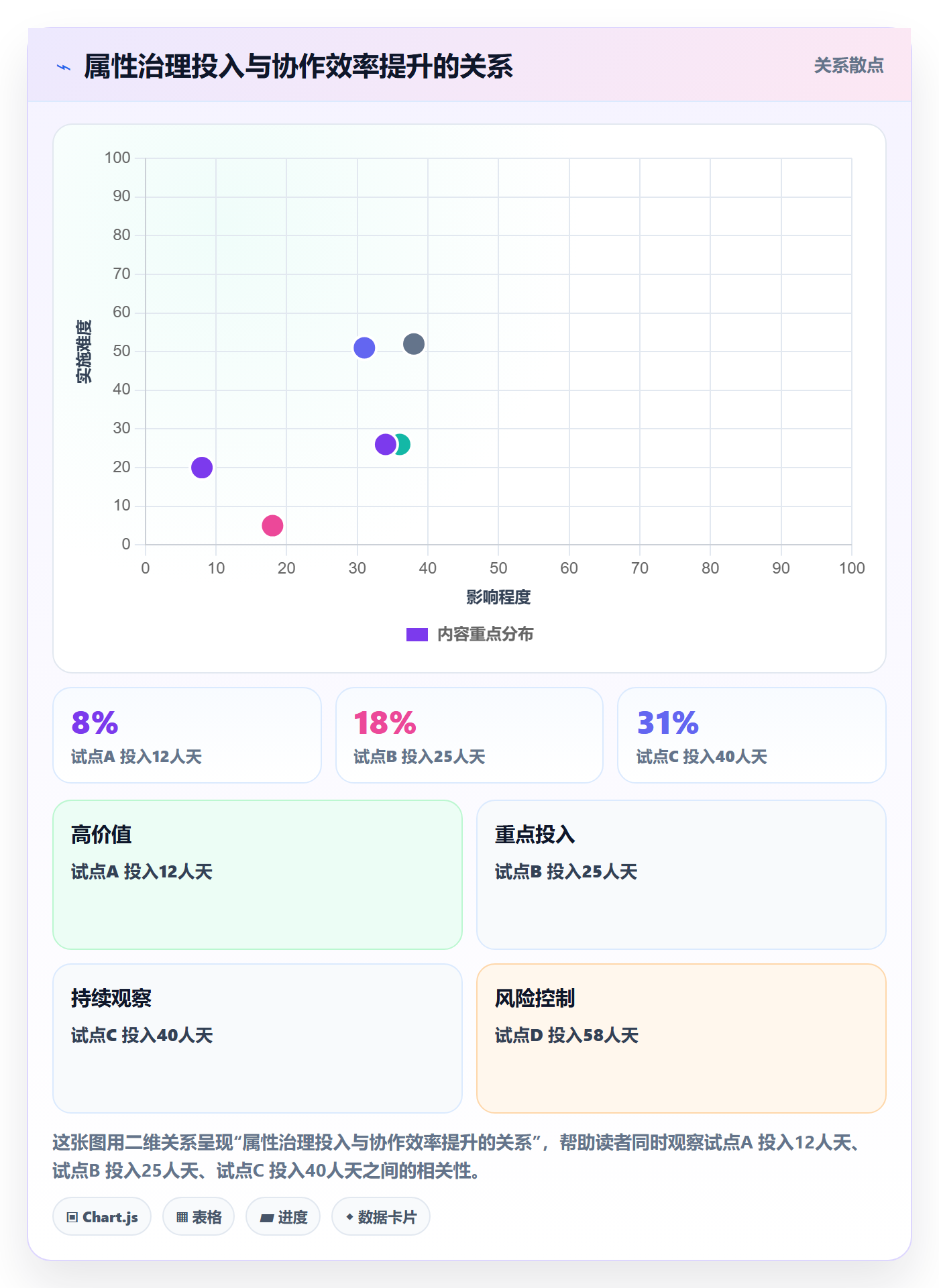Click the blue scatter point near 31
The width and height of the screenshot is (939, 1288).
364,348
